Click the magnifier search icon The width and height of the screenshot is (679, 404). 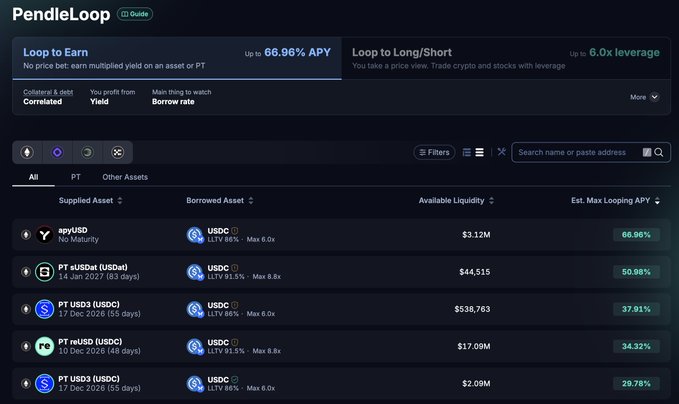pyautogui.click(x=659, y=152)
